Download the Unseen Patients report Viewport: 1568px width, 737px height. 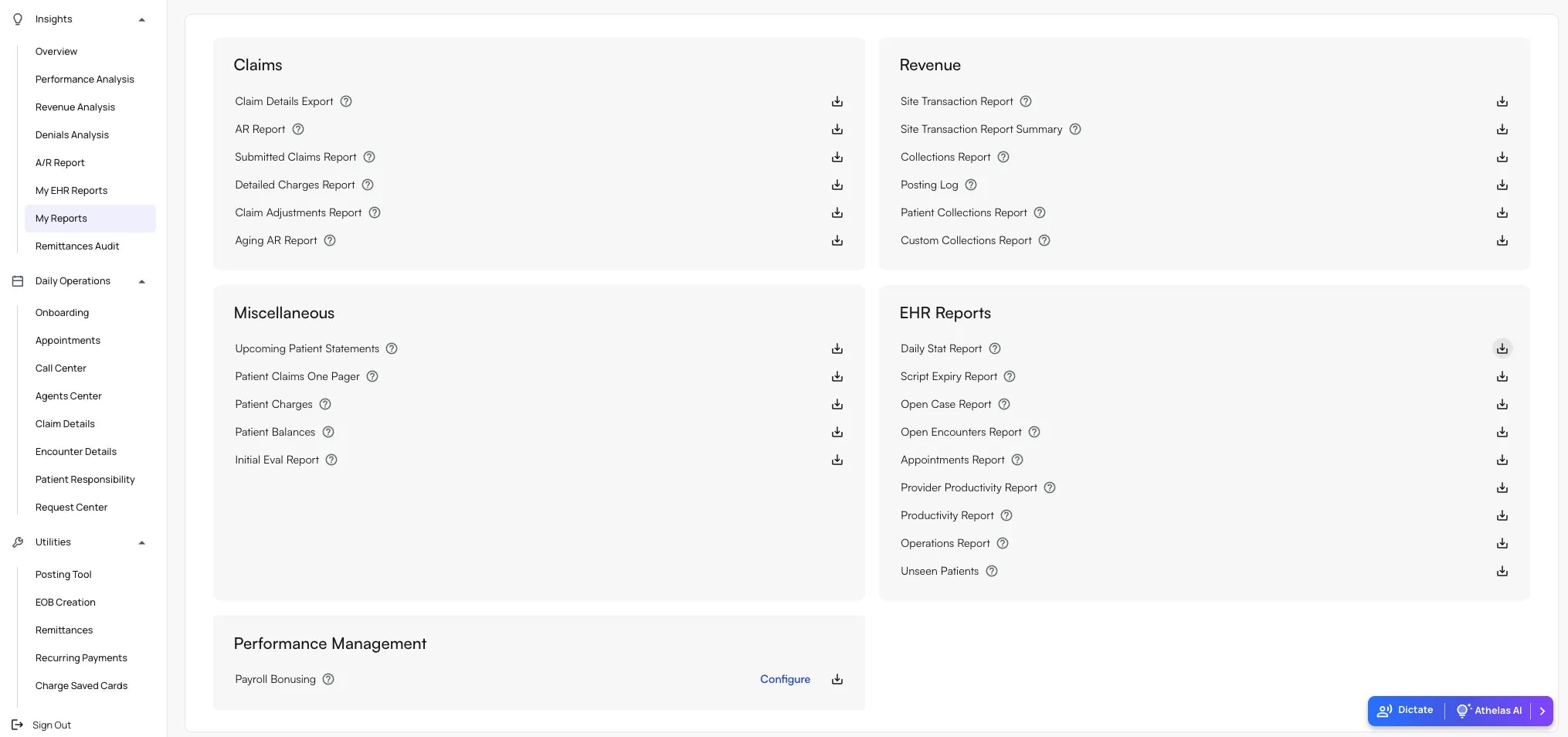[x=1502, y=571]
